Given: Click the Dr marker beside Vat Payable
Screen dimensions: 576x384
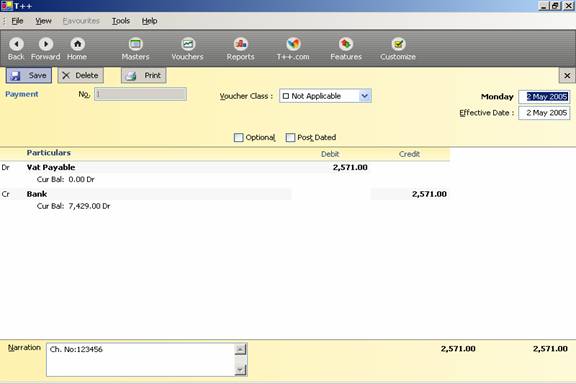Looking at the screenshot, I should pos(6,167).
